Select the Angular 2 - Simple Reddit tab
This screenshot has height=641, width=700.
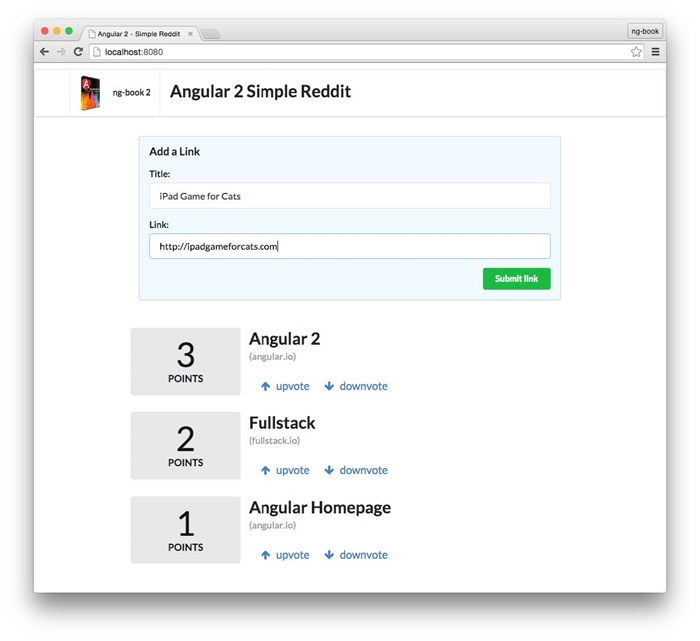138,34
